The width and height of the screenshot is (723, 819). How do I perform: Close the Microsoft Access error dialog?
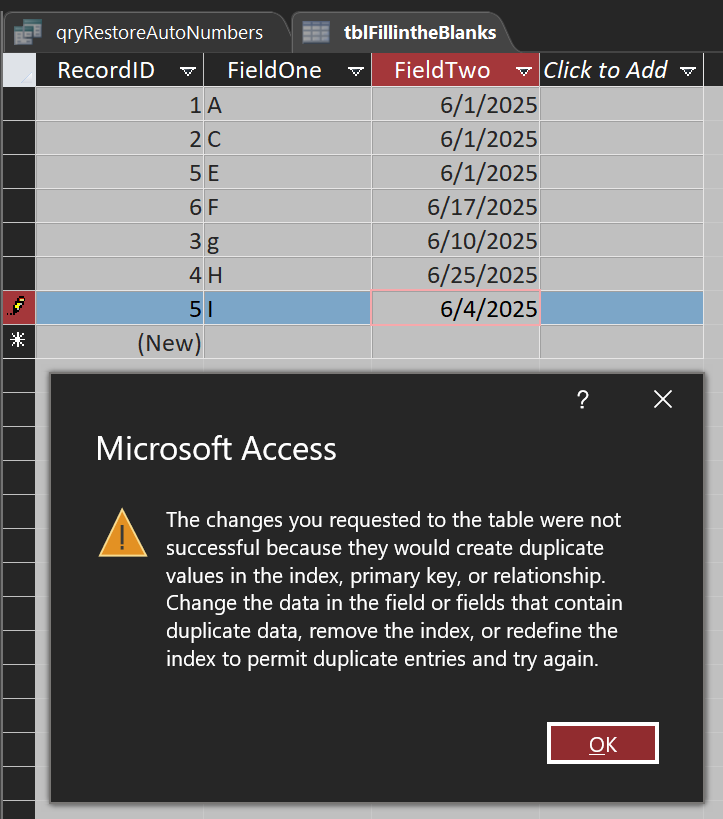(x=663, y=400)
